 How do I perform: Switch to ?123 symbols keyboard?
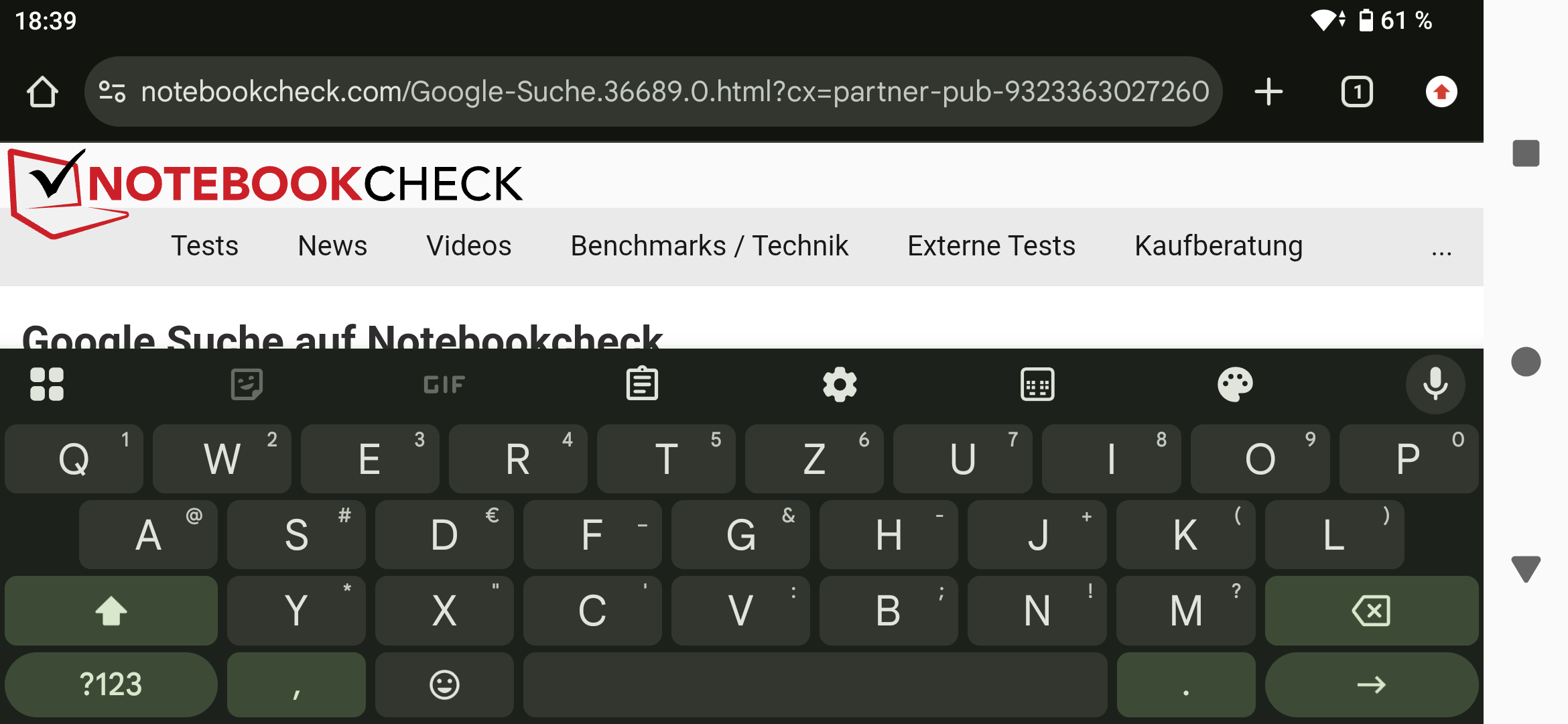tap(111, 684)
